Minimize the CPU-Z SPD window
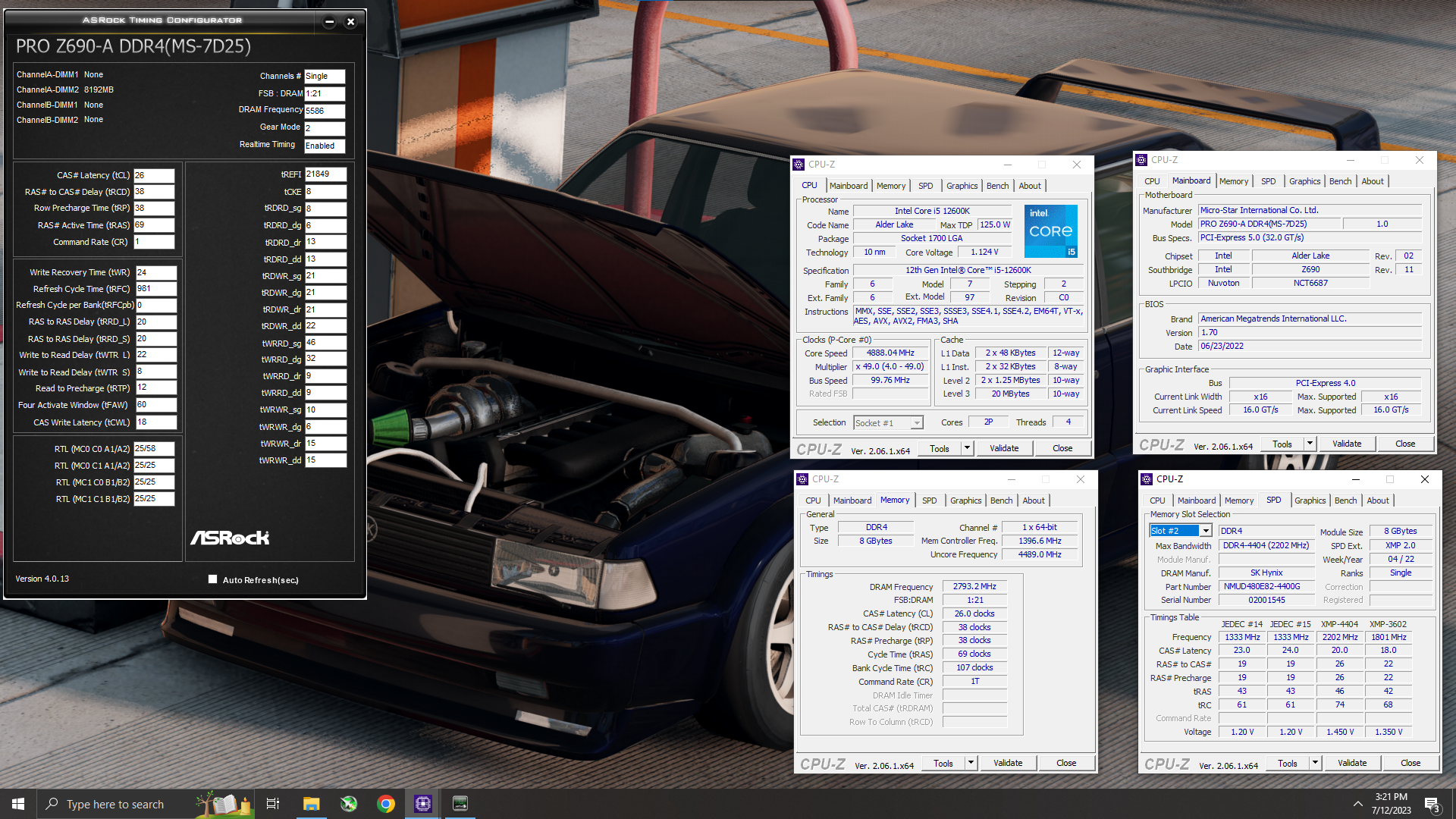The image size is (1456, 819). pyautogui.click(x=1355, y=479)
